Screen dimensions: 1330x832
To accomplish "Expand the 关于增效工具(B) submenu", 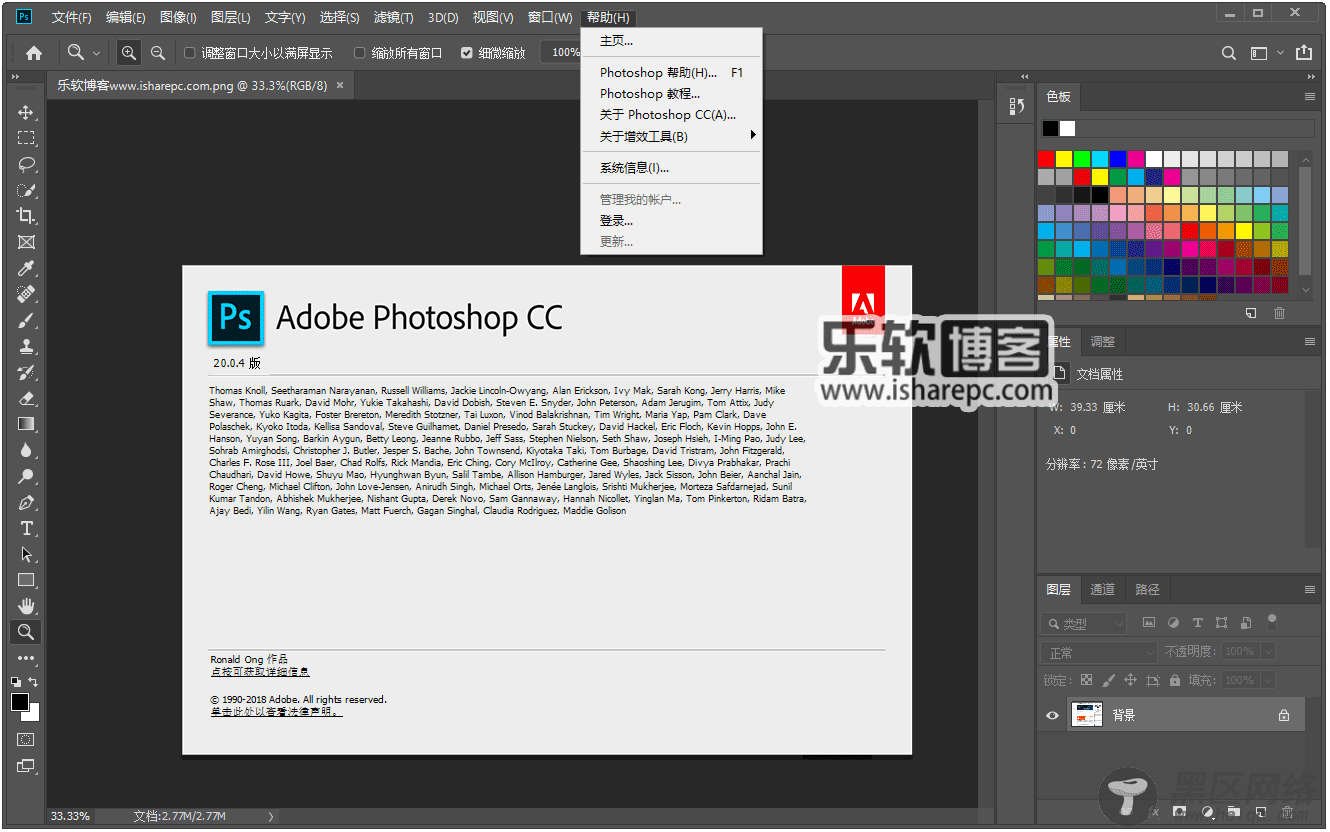I will coord(671,136).
